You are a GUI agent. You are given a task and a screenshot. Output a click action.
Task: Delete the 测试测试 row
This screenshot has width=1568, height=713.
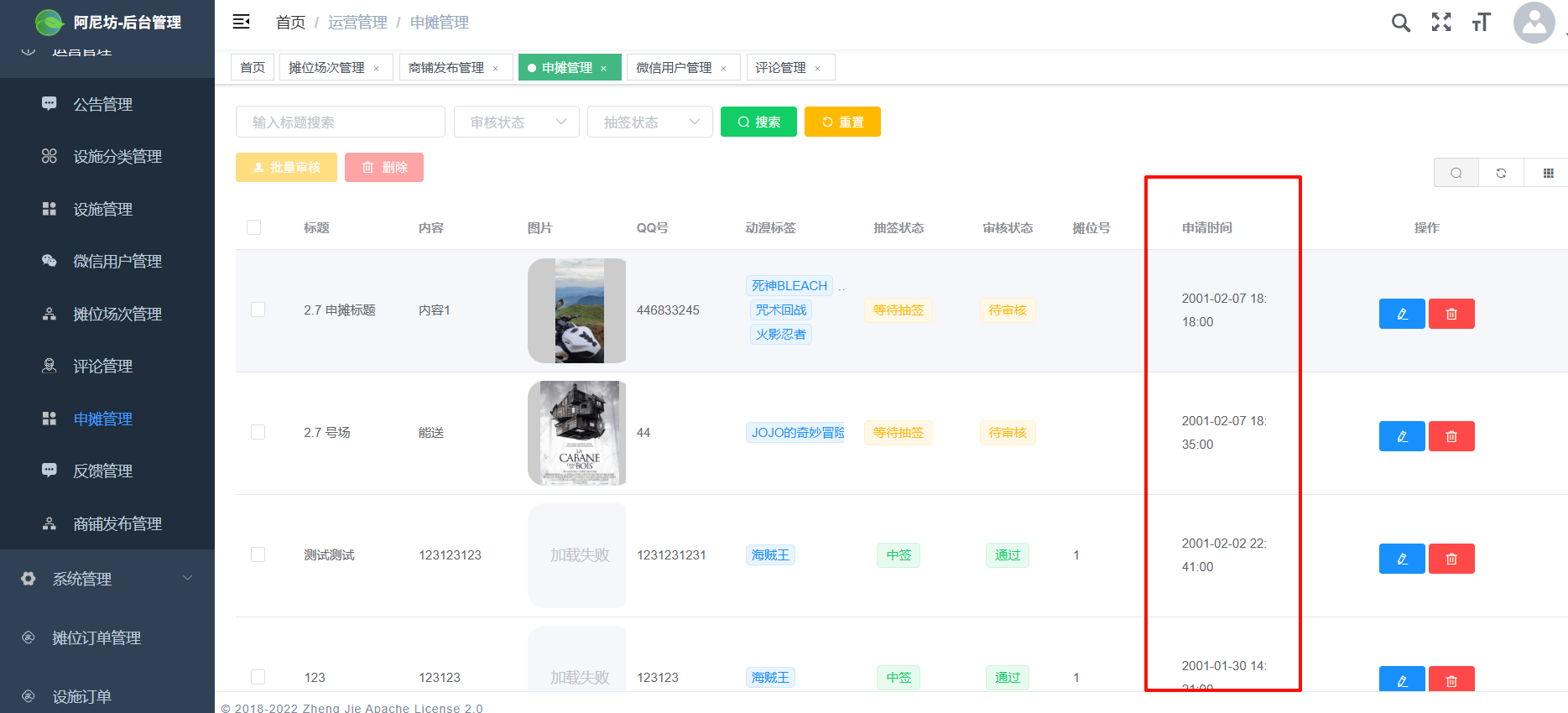1451,559
